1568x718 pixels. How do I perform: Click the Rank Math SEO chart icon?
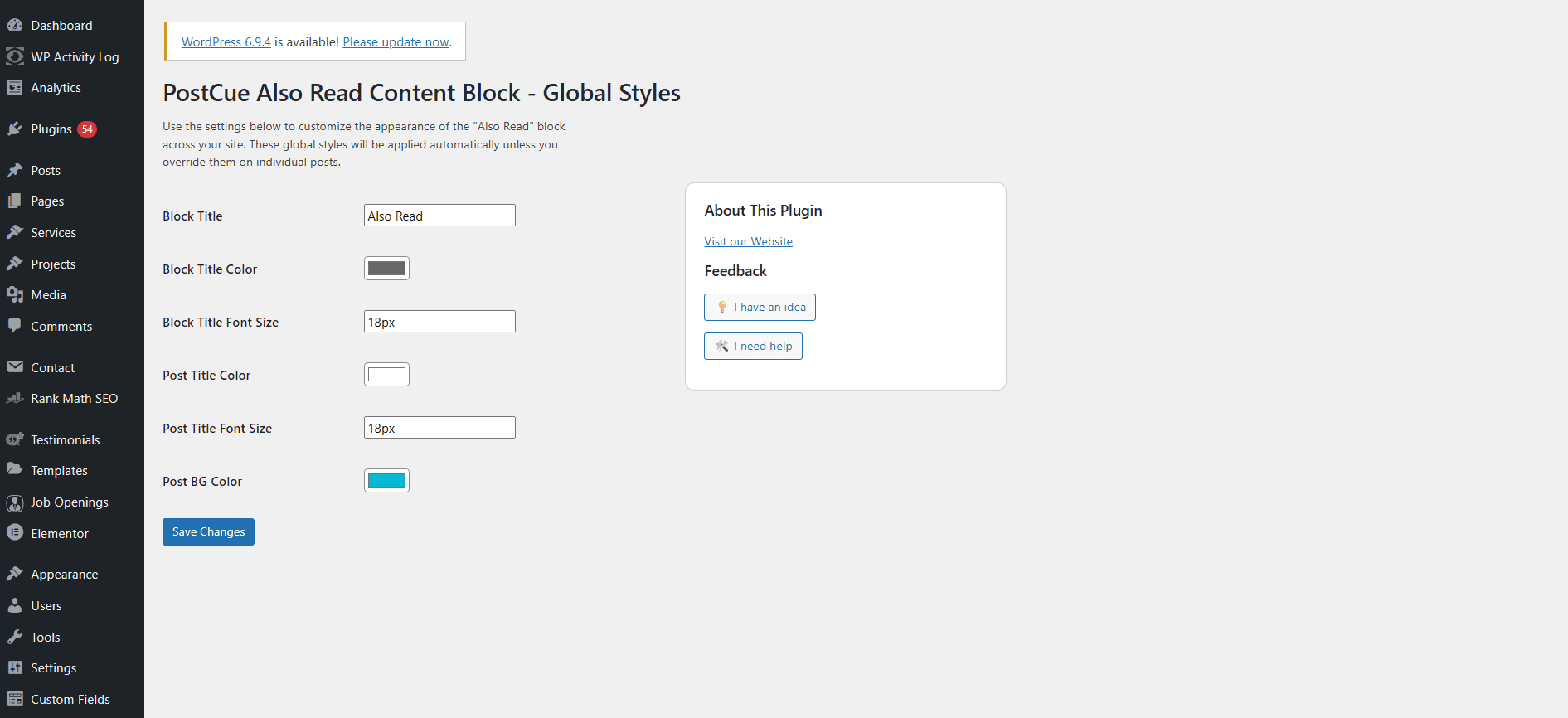pyautogui.click(x=15, y=398)
